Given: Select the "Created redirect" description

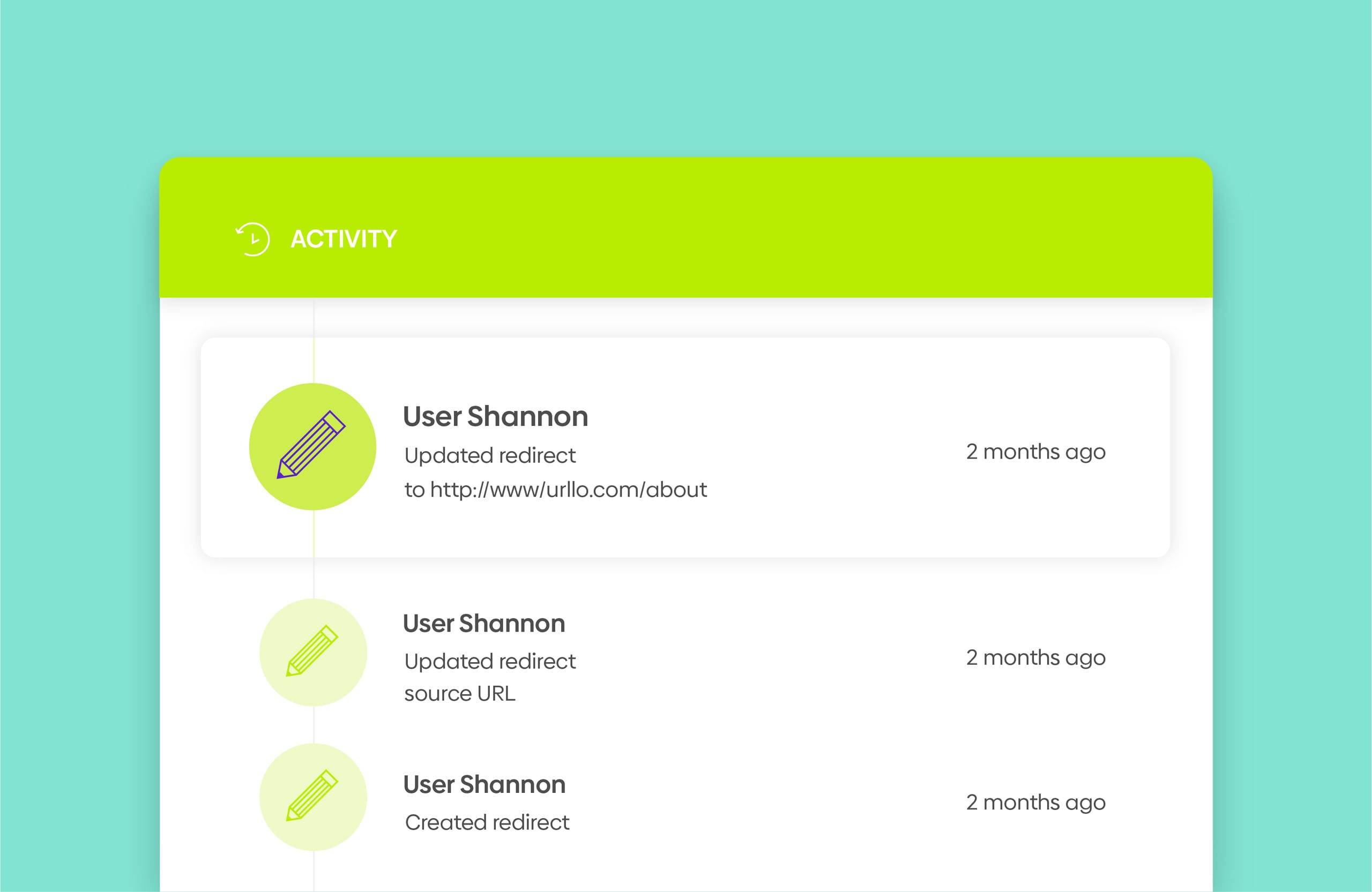Looking at the screenshot, I should tap(487, 822).
